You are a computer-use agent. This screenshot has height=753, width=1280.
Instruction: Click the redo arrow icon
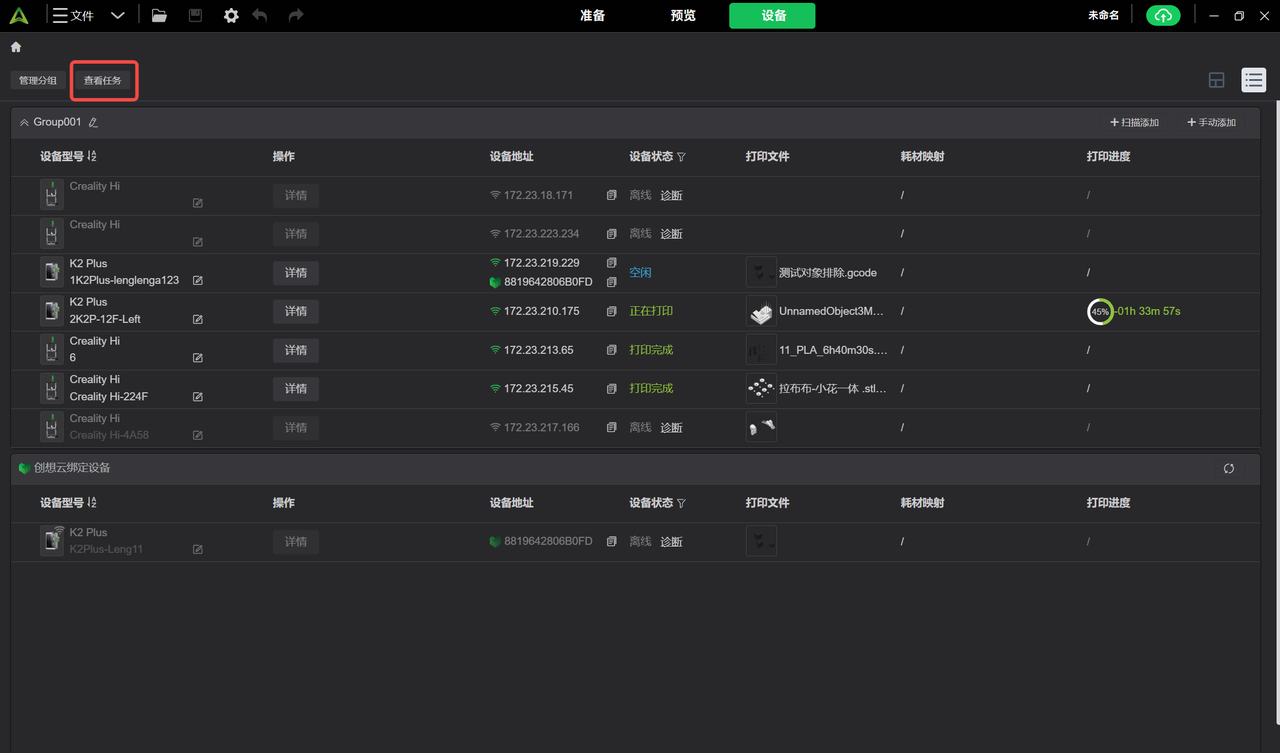pyautogui.click(x=295, y=15)
